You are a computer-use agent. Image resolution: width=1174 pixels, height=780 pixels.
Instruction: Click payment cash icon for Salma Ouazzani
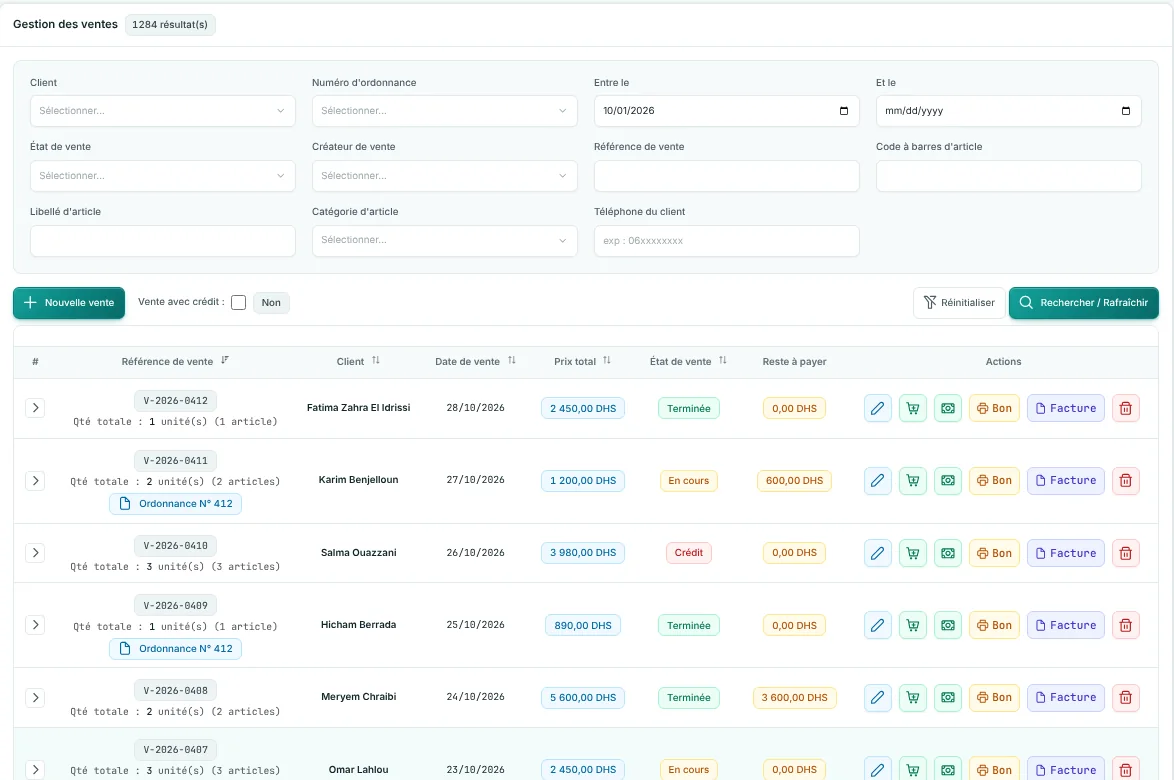point(948,553)
